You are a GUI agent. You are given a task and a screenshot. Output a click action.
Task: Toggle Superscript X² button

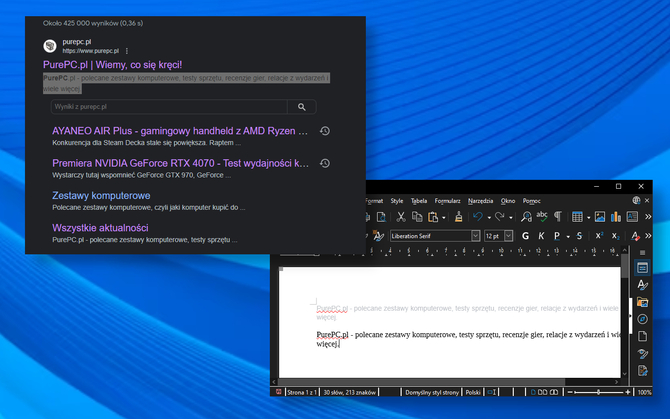pos(599,236)
